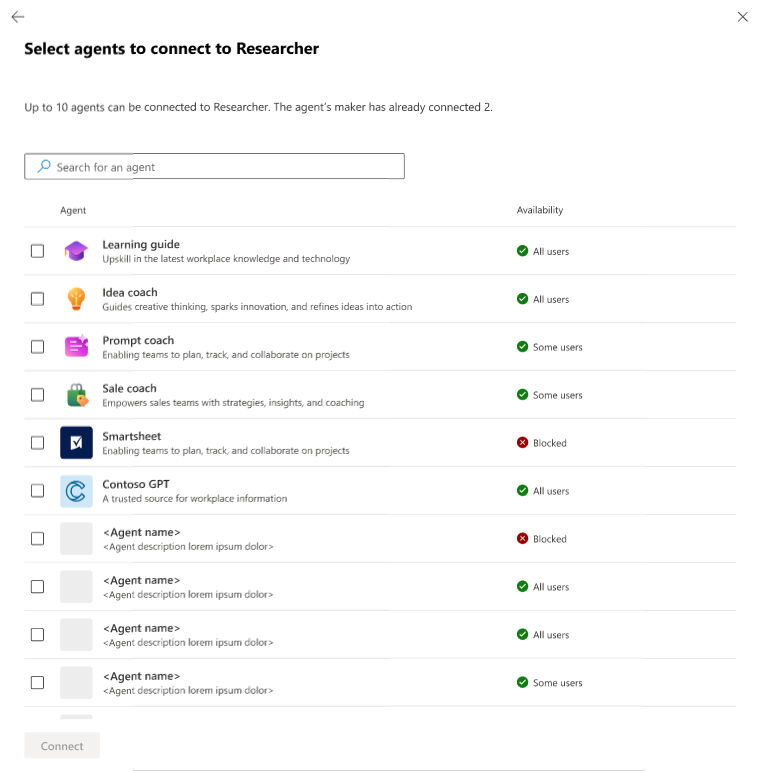Click the Connect button
759x771 pixels.
(62, 745)
